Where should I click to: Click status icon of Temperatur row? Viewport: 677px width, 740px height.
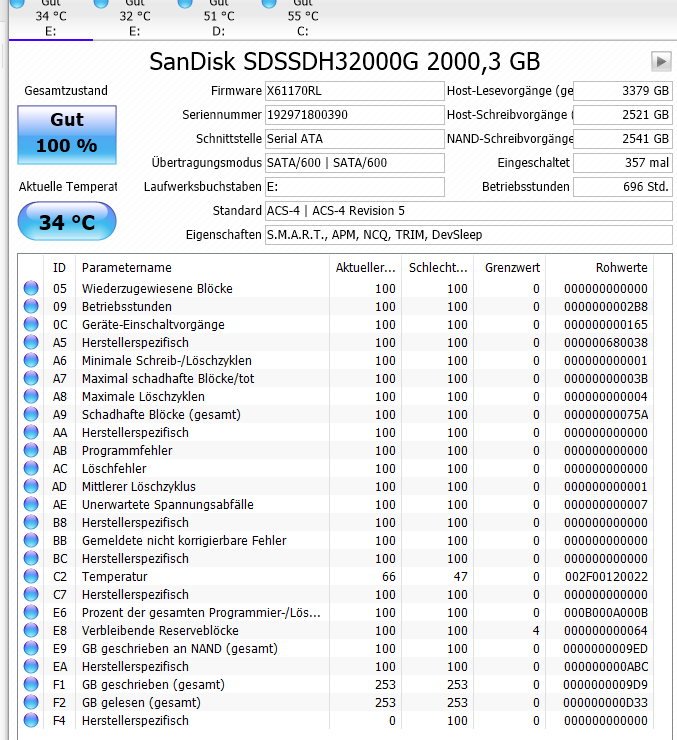tap(31, 576)
